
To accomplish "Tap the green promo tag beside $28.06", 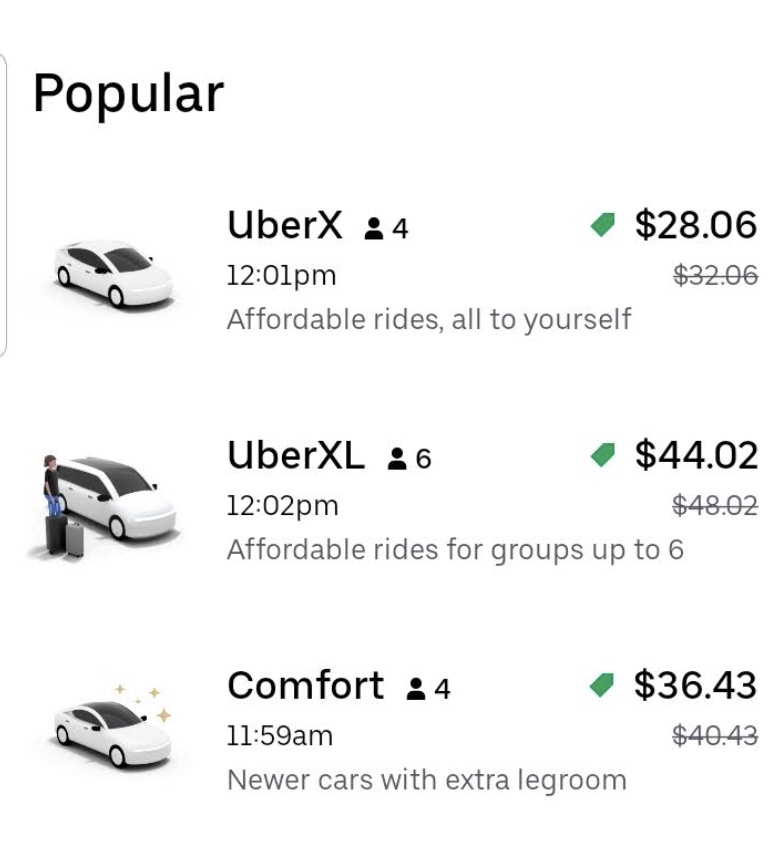I will [x=603, y=226].
